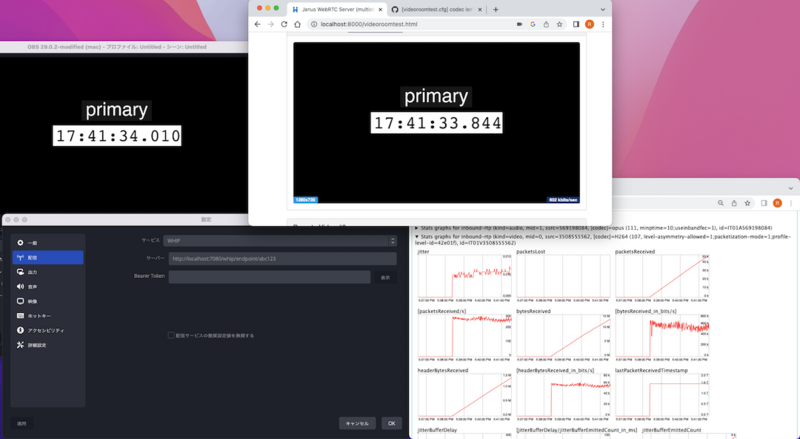Click the OBS preview showing primary timestamp

pos(124,133)
